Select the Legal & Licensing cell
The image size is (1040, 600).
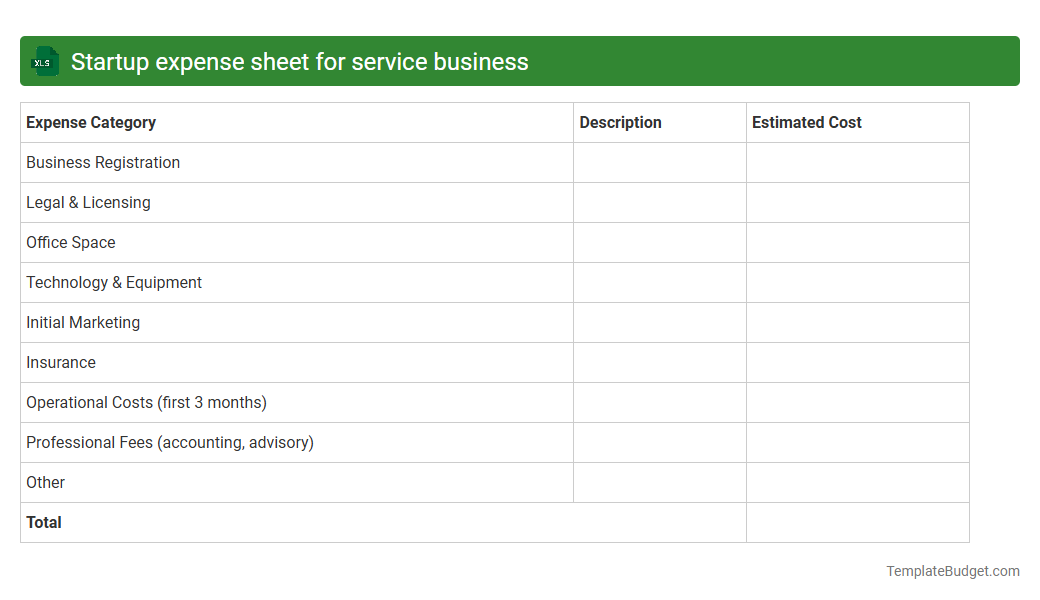click(x=88, y=202)
